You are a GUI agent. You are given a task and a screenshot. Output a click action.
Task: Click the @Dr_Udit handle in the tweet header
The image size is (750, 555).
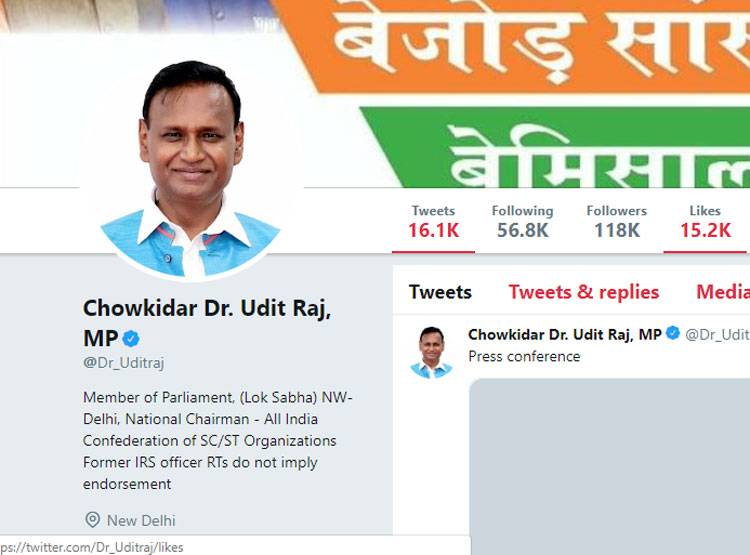[717, 334]
